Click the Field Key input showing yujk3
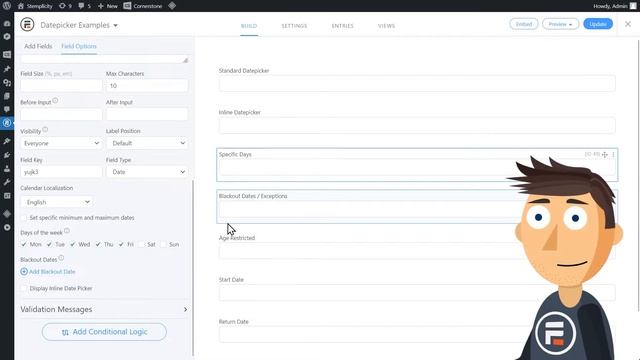Screen dimensions: 640x360 click(x=61, y=172)
